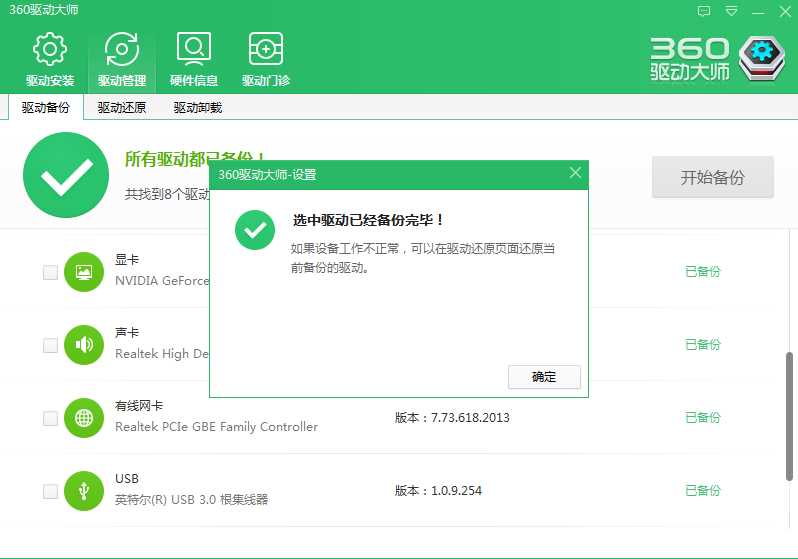
Task: Close the 360驱动大师-设置 dialog
Action: coord(575,173)
